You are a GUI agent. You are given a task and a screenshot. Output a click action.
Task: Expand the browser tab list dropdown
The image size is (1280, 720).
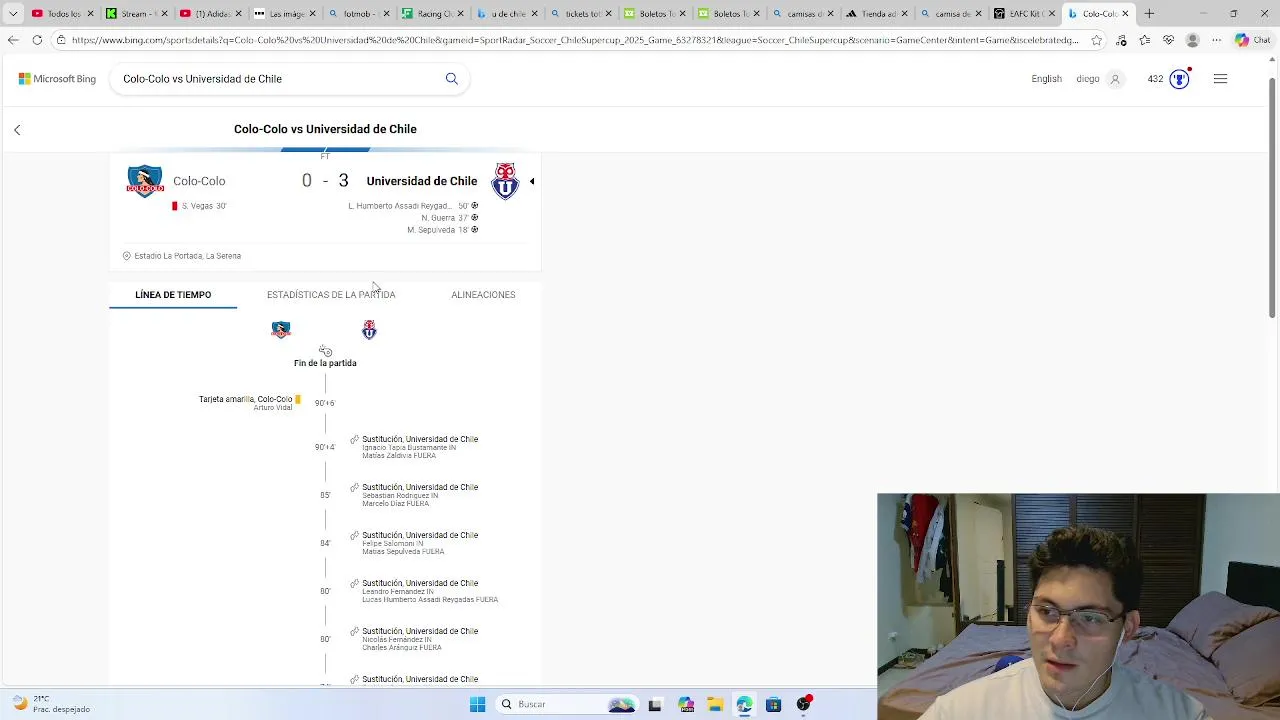point(13,14)
